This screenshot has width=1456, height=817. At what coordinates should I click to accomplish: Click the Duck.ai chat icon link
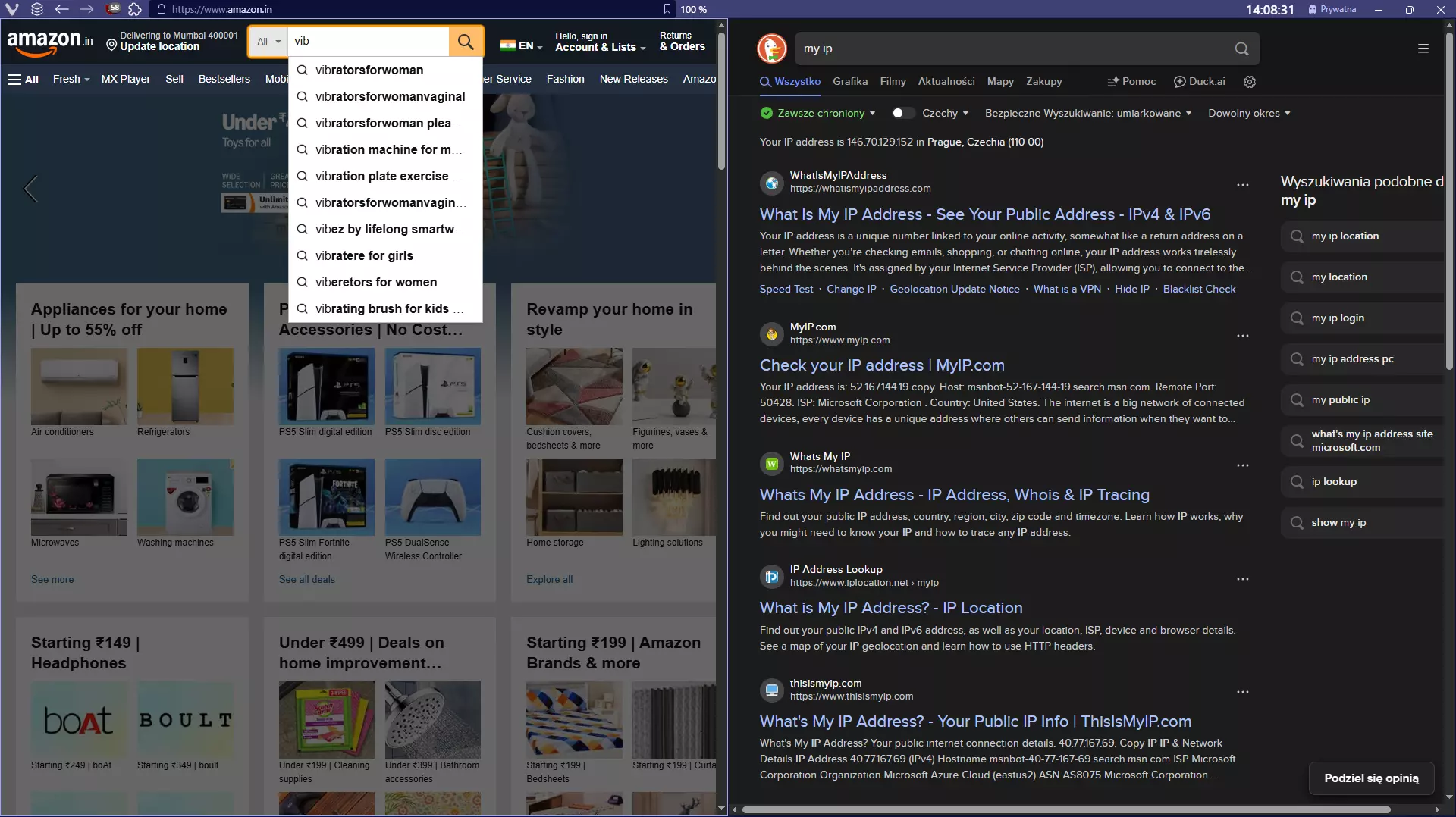click(1199, 81)
